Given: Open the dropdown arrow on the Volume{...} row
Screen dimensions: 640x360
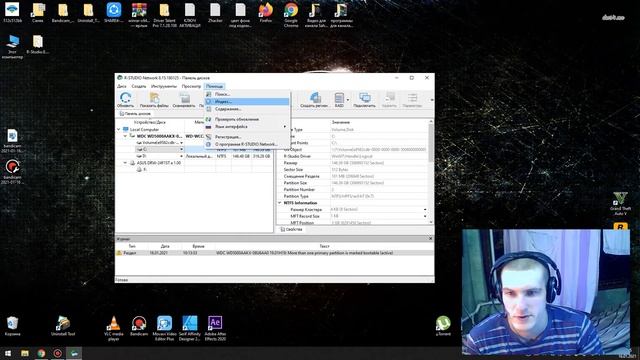Looking at the screenshot, I should [182, 143].
